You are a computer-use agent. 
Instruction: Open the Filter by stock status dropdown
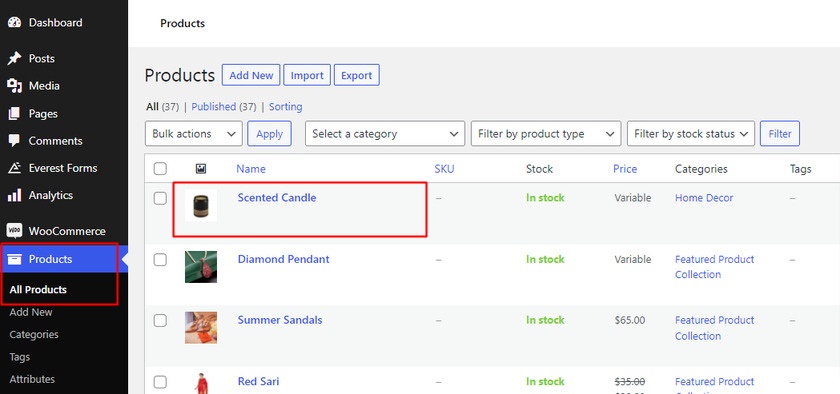691,133
